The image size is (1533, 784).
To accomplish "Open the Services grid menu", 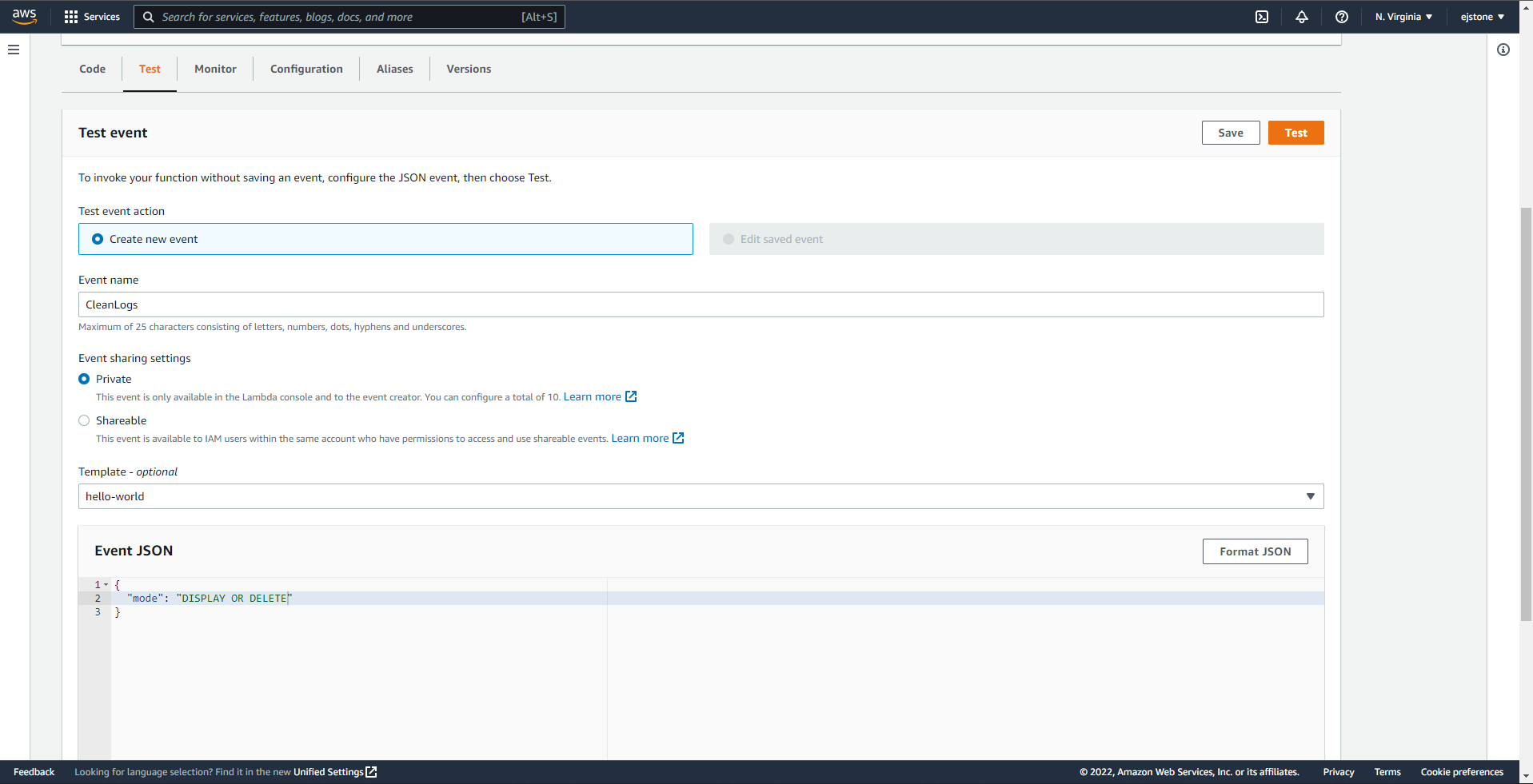I will [x=92, y=17].
